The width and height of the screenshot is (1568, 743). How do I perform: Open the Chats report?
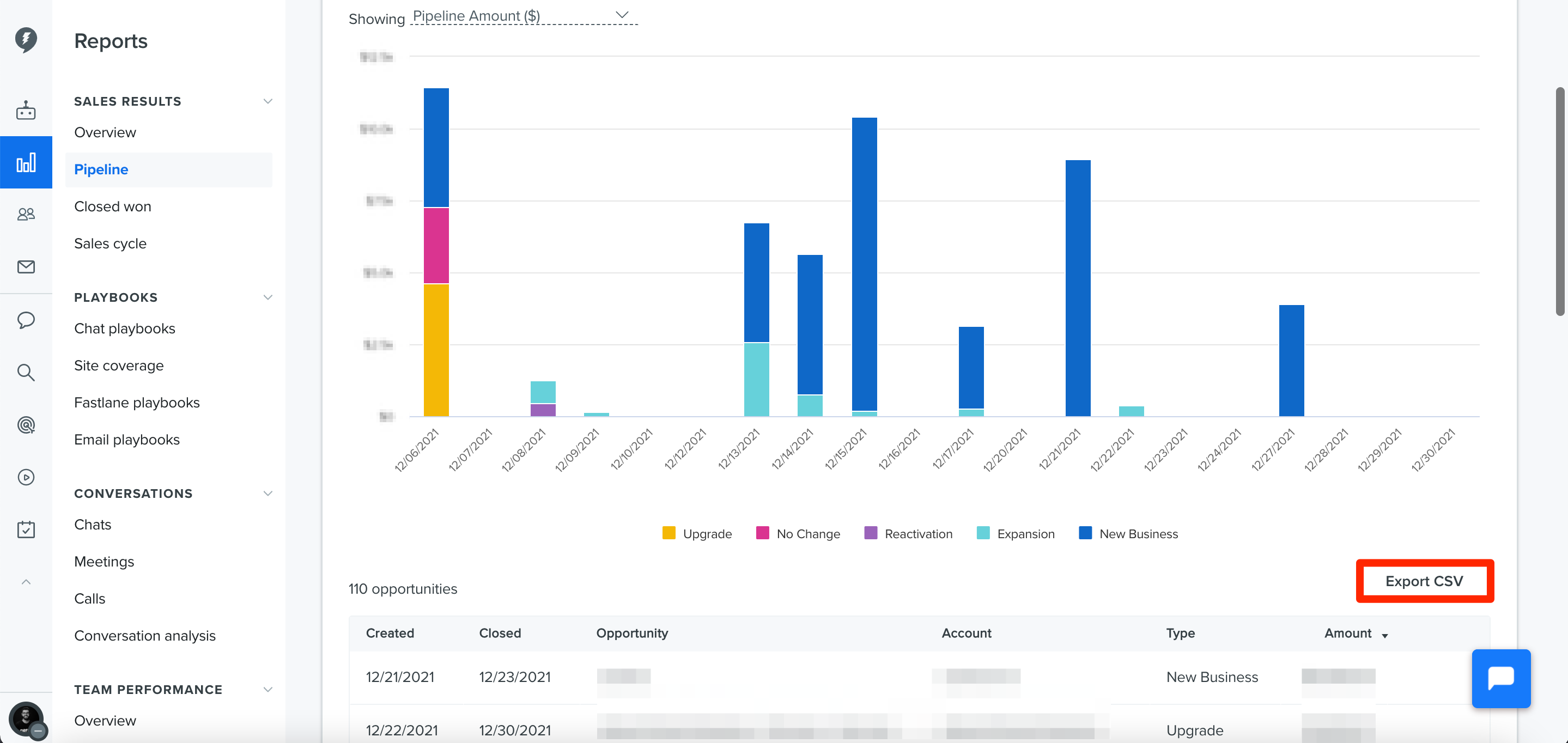(93, 525)
